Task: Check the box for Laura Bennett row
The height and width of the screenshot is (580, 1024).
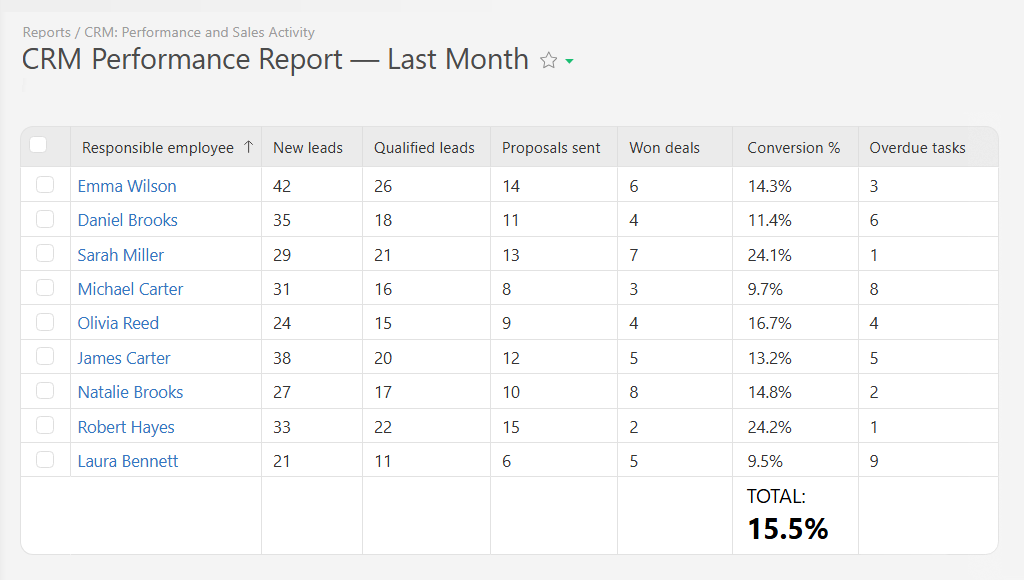Action: pos(45,460)
